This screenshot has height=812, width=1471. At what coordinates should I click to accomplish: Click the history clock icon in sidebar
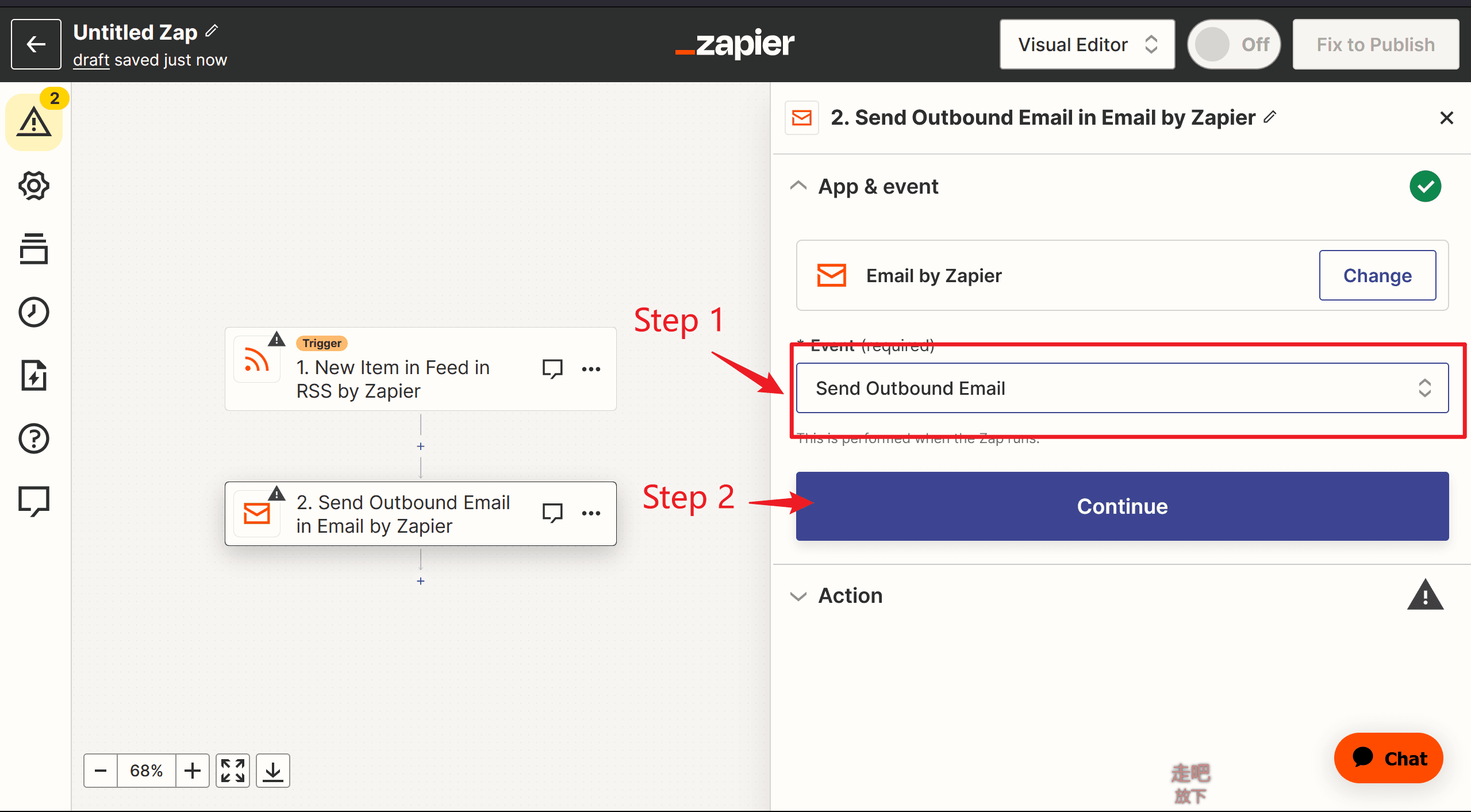point(34,311)
